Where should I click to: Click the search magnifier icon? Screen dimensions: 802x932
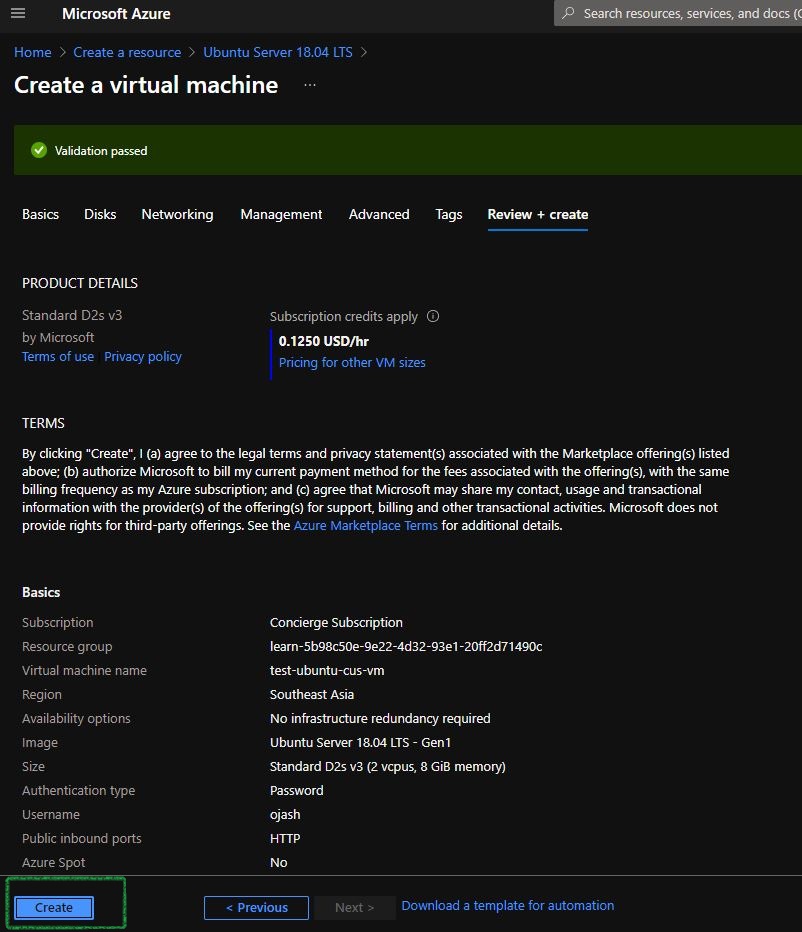point(568,13)
